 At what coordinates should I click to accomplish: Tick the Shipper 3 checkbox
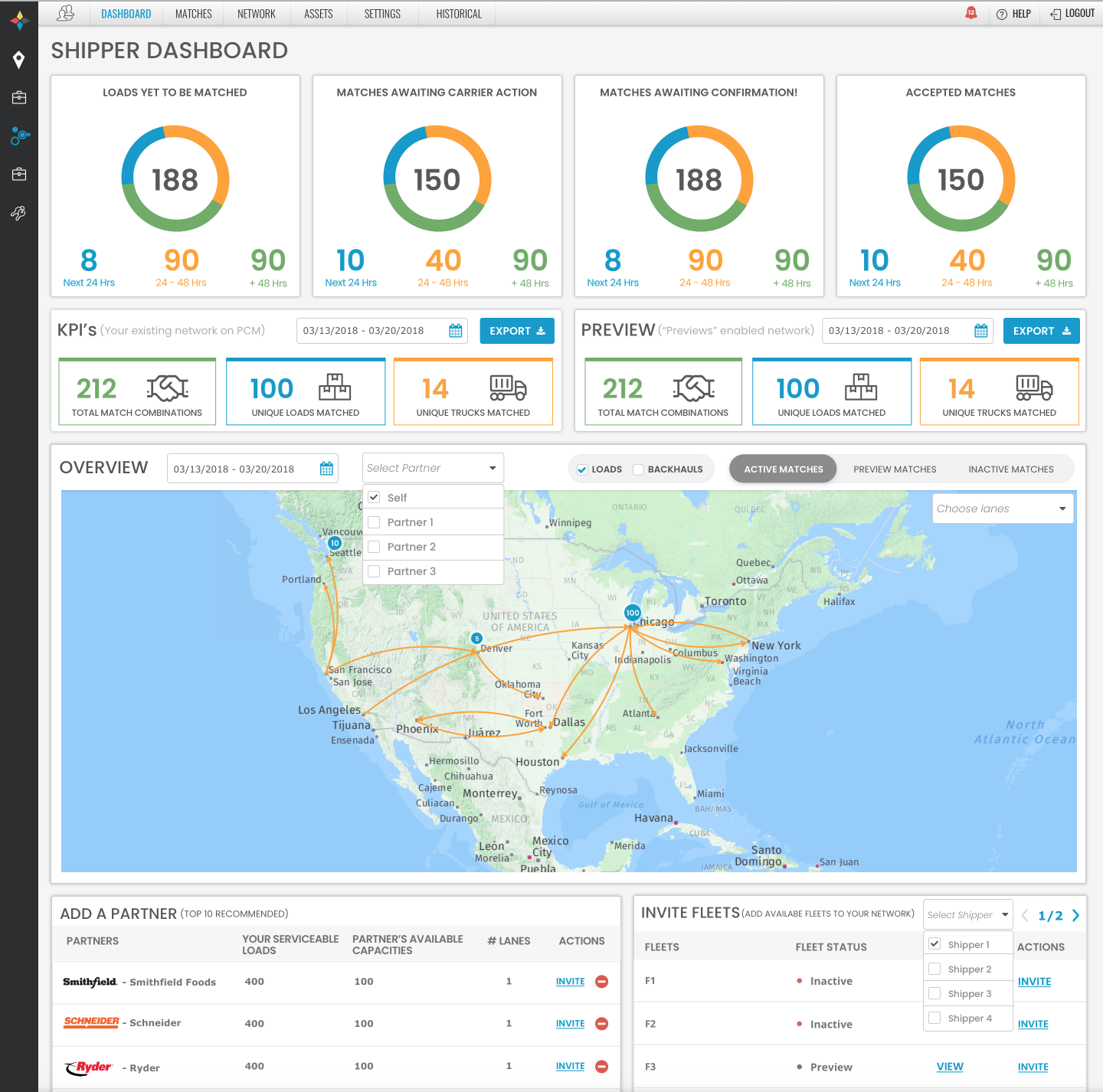pyautogui.click(x=934, y=993)
